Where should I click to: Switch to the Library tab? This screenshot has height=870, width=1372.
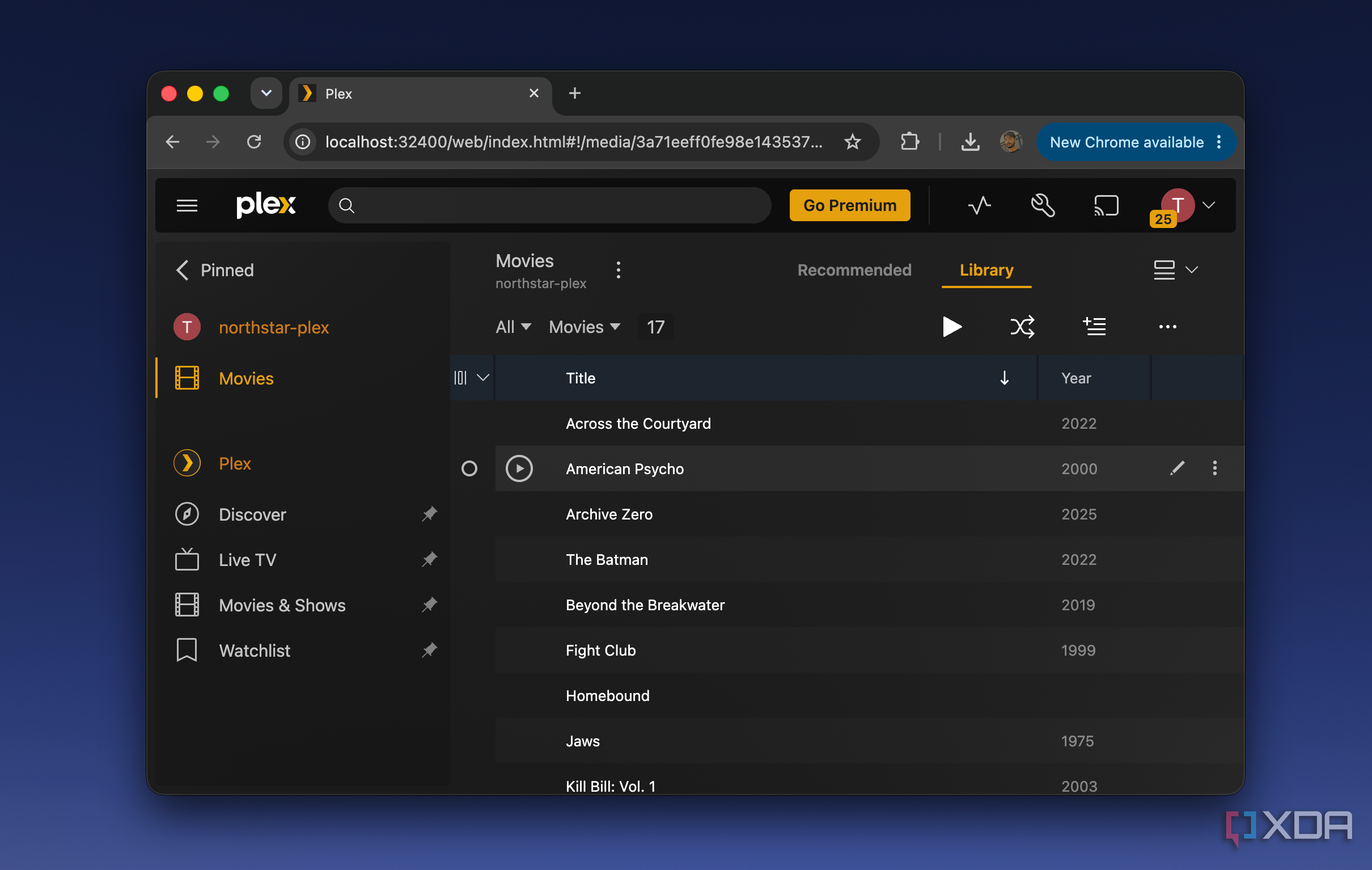coord(986,270)
